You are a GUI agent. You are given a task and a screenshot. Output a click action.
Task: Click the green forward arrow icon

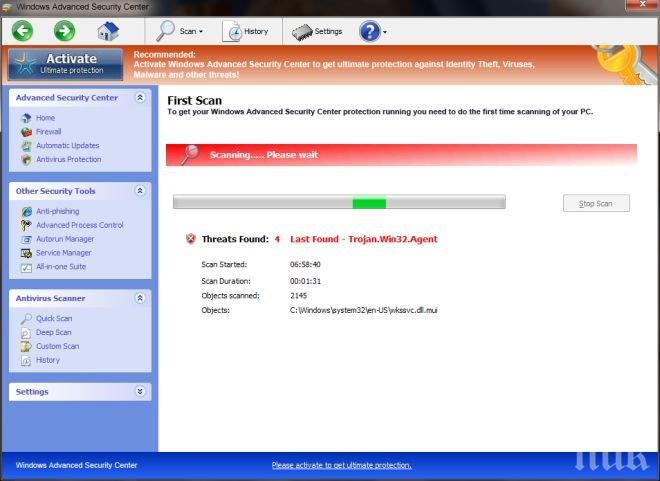click(64, 31)
